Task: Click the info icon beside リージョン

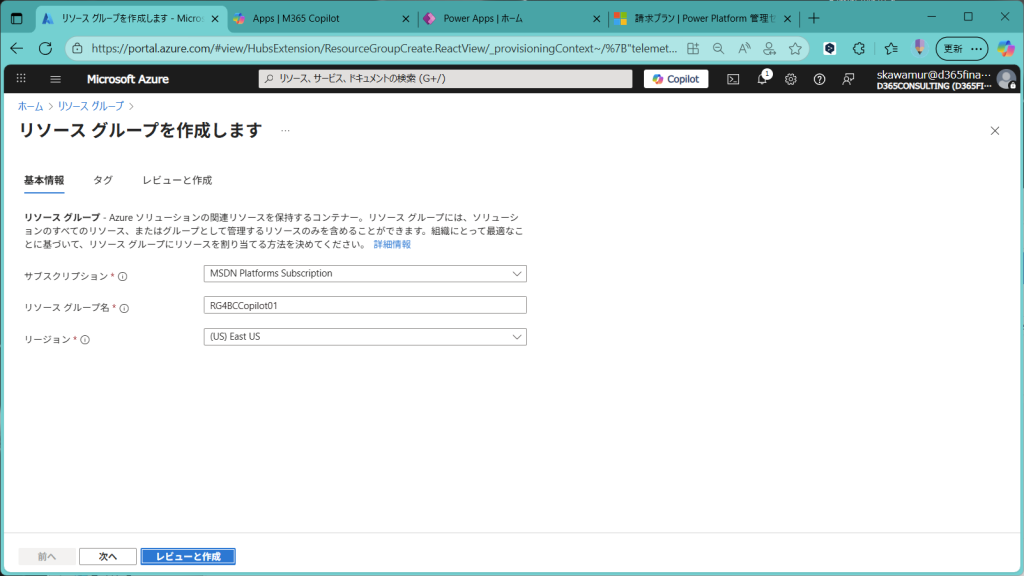Action: point(85,340)
